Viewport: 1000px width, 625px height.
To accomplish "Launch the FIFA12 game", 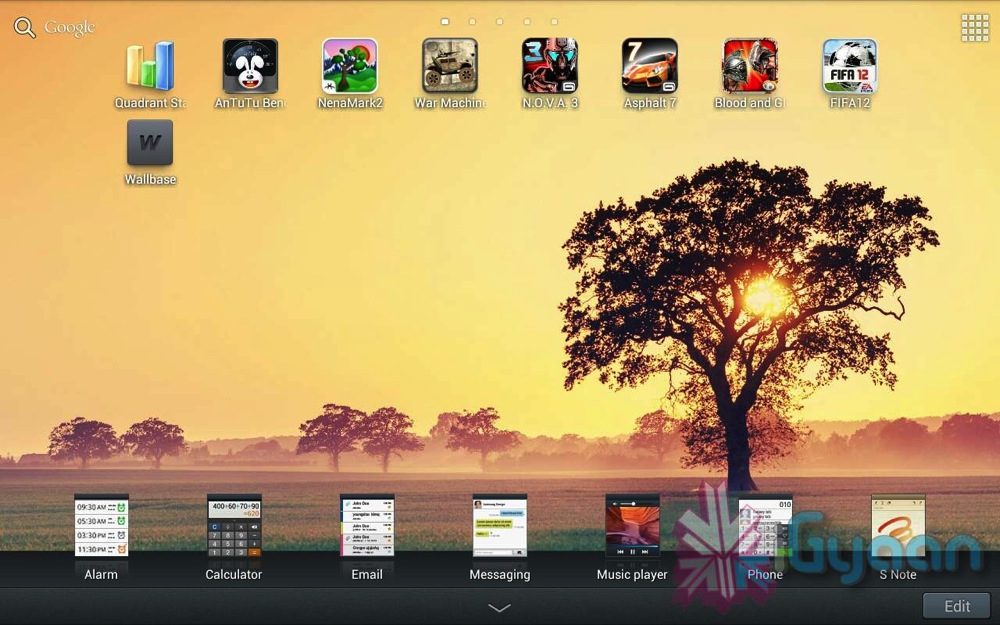I will (850, 67).
